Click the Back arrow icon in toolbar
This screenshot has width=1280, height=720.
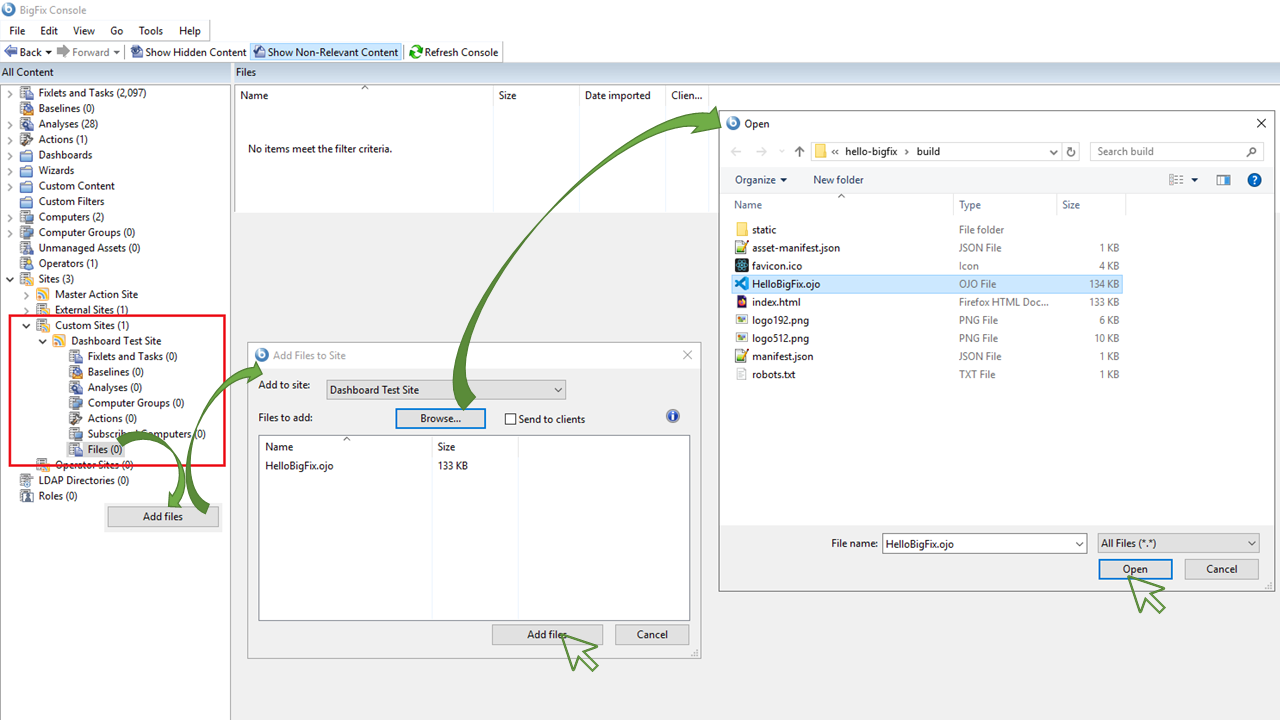click(x=11, y=52)
